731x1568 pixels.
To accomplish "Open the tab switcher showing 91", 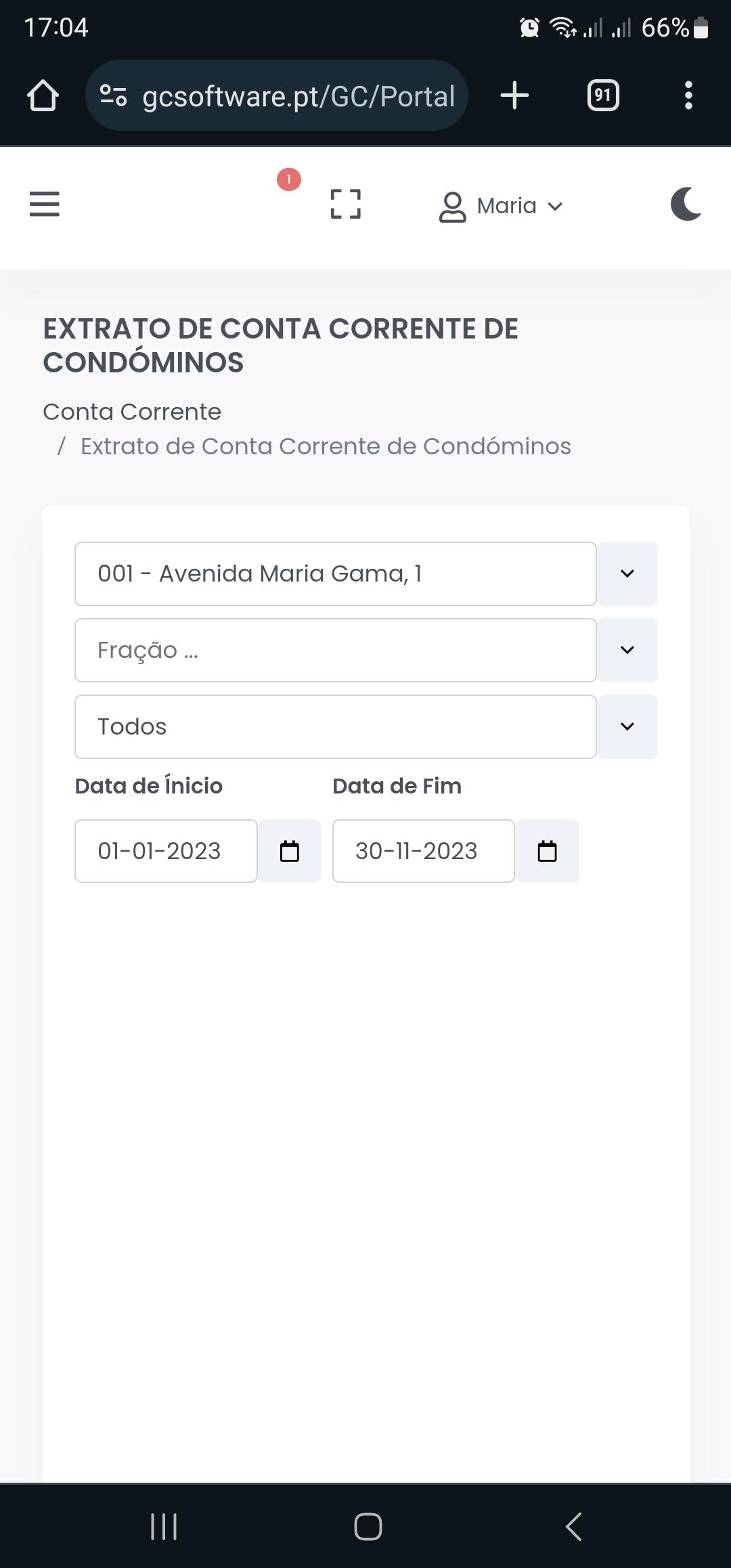I will pyautogui.click(x=603, y=95).
